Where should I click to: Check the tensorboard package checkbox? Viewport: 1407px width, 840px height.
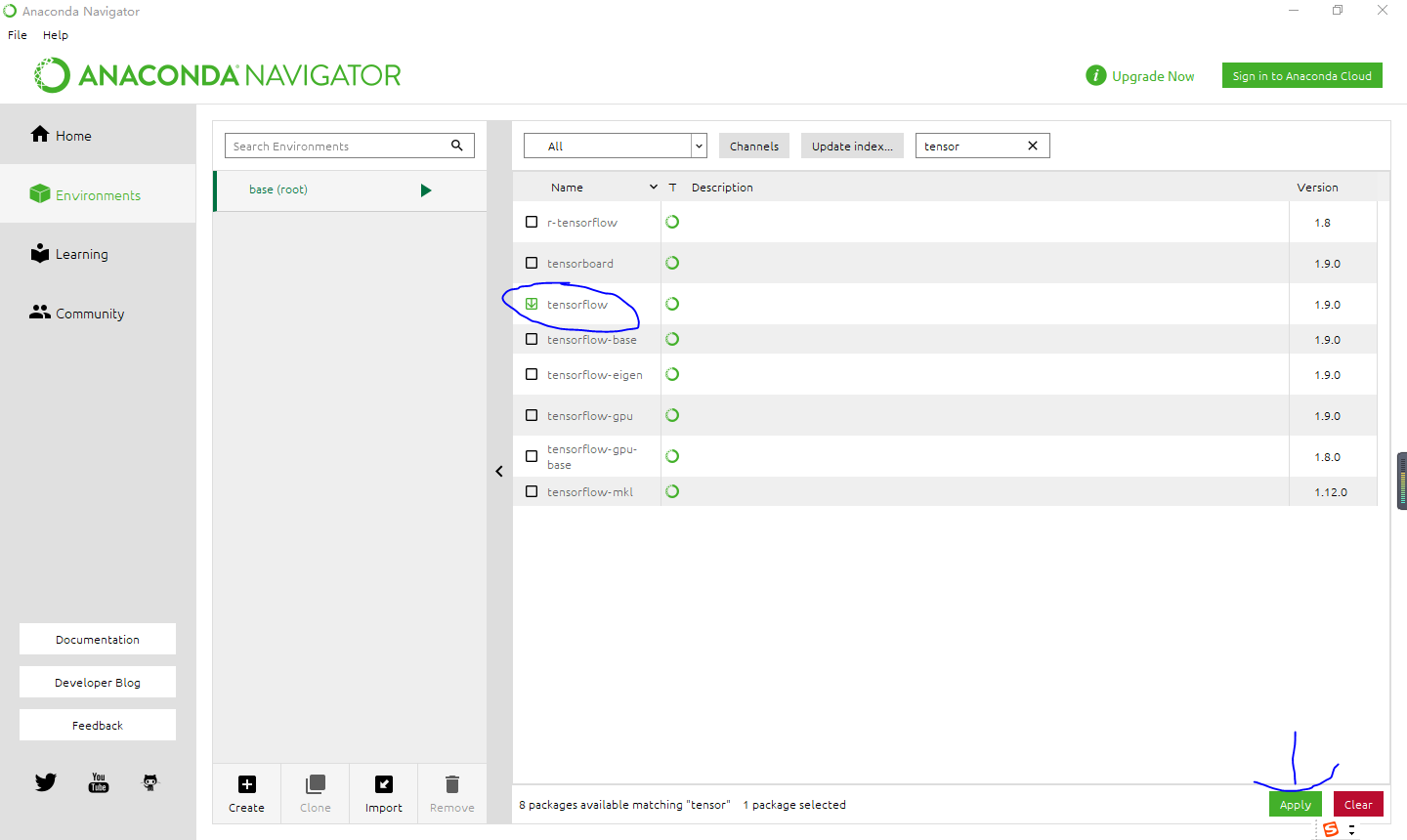coord(532,263)
